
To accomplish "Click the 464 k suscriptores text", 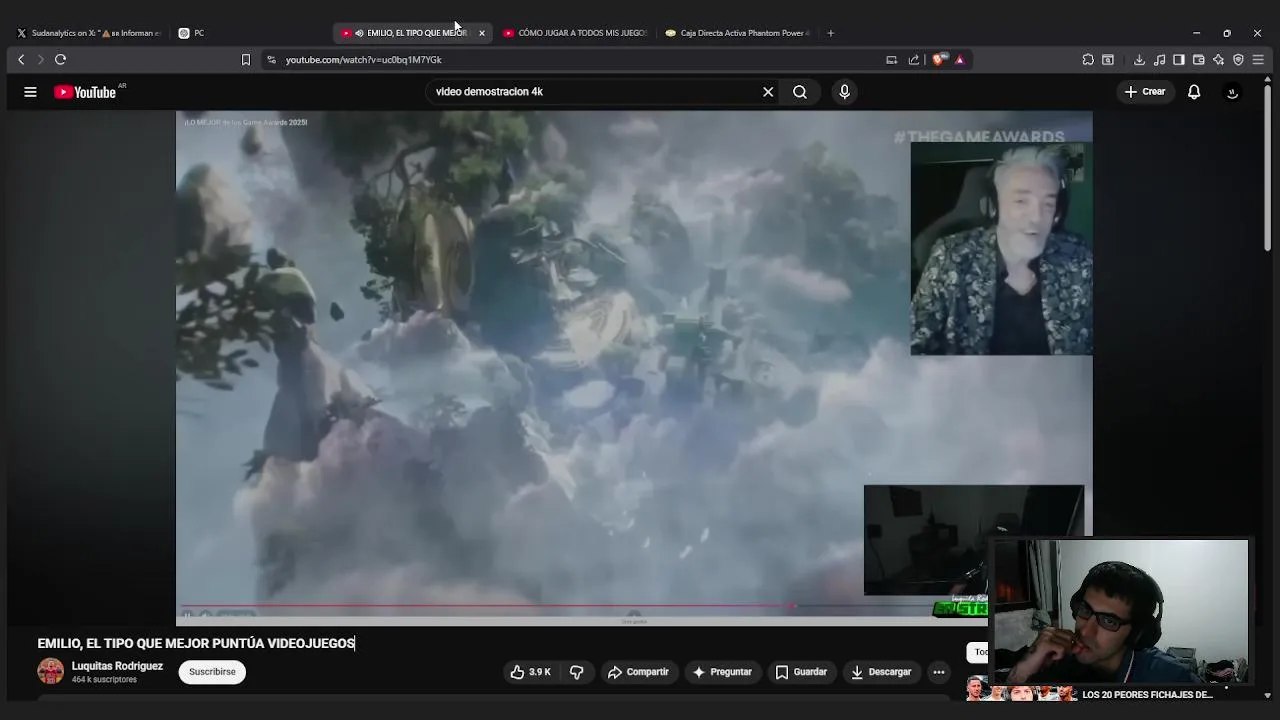I will [104, 680].
